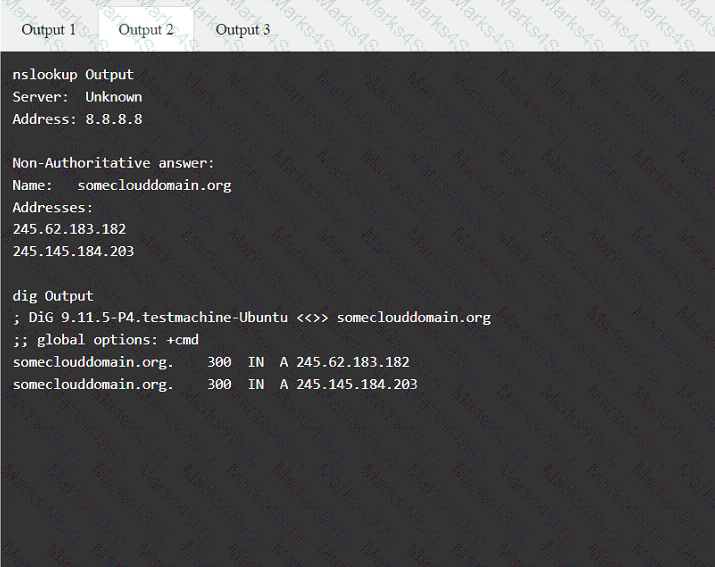Screen dimensions: 715x567
Task: Click the 'Server: Unknown' line
Action: pos(77,97)
